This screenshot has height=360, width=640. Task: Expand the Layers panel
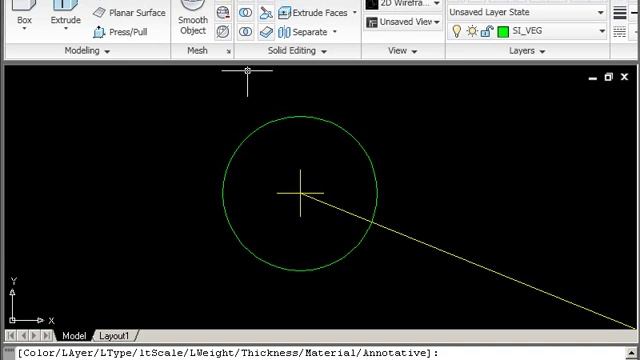click(x=527, y=51)
